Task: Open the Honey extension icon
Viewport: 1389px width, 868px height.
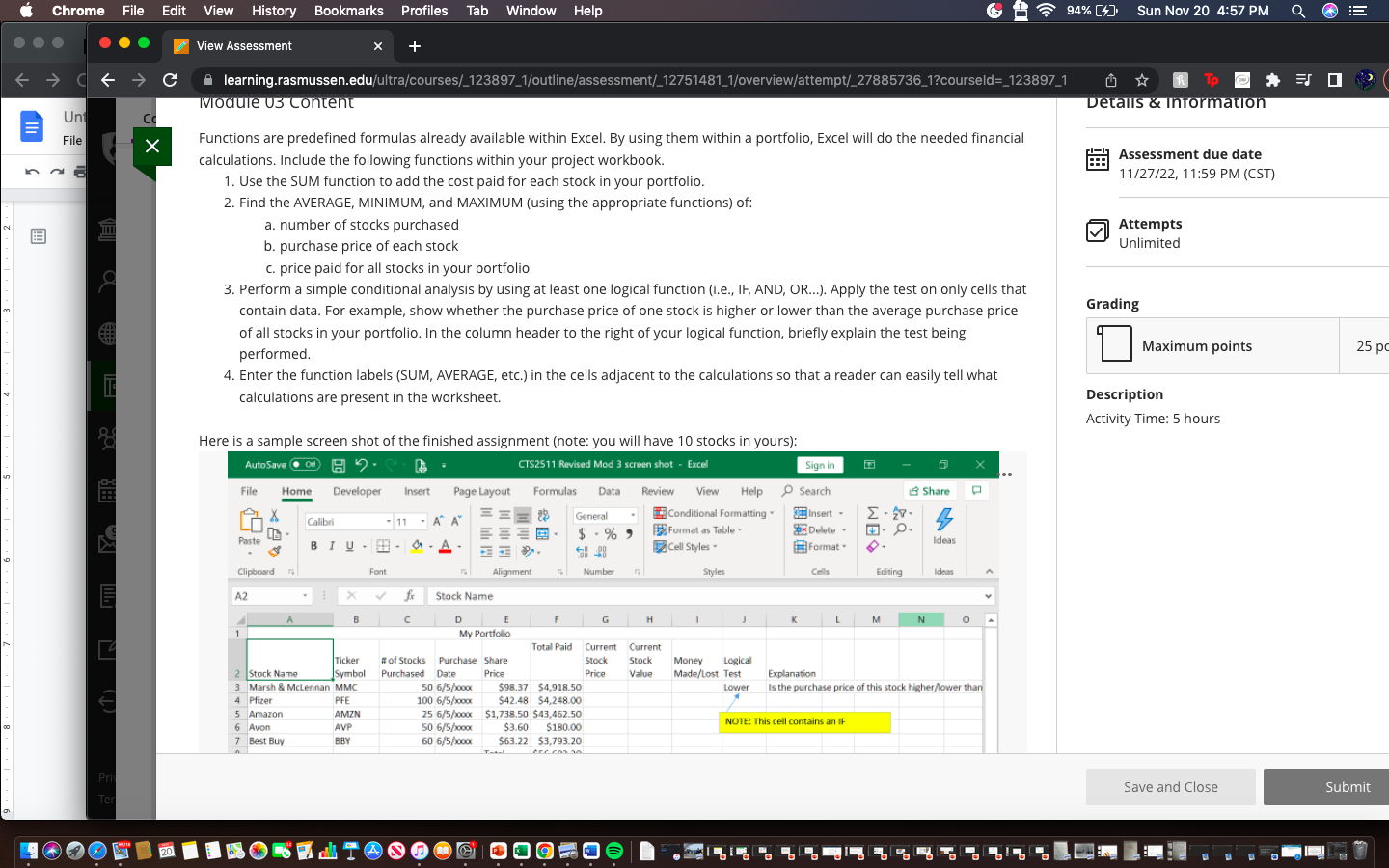Action: [1181, 80]
